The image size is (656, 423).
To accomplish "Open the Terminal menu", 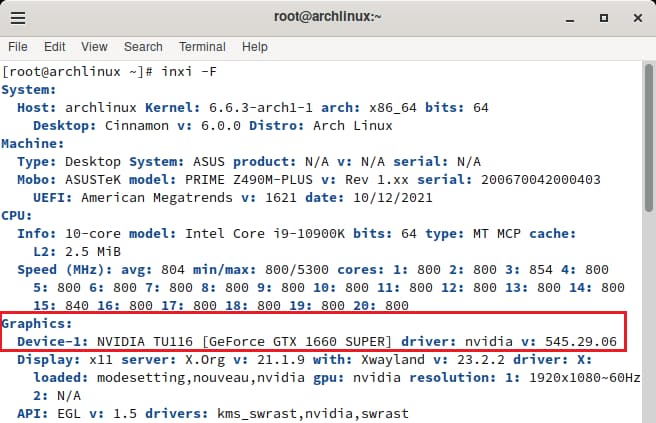I will [202, 47].
